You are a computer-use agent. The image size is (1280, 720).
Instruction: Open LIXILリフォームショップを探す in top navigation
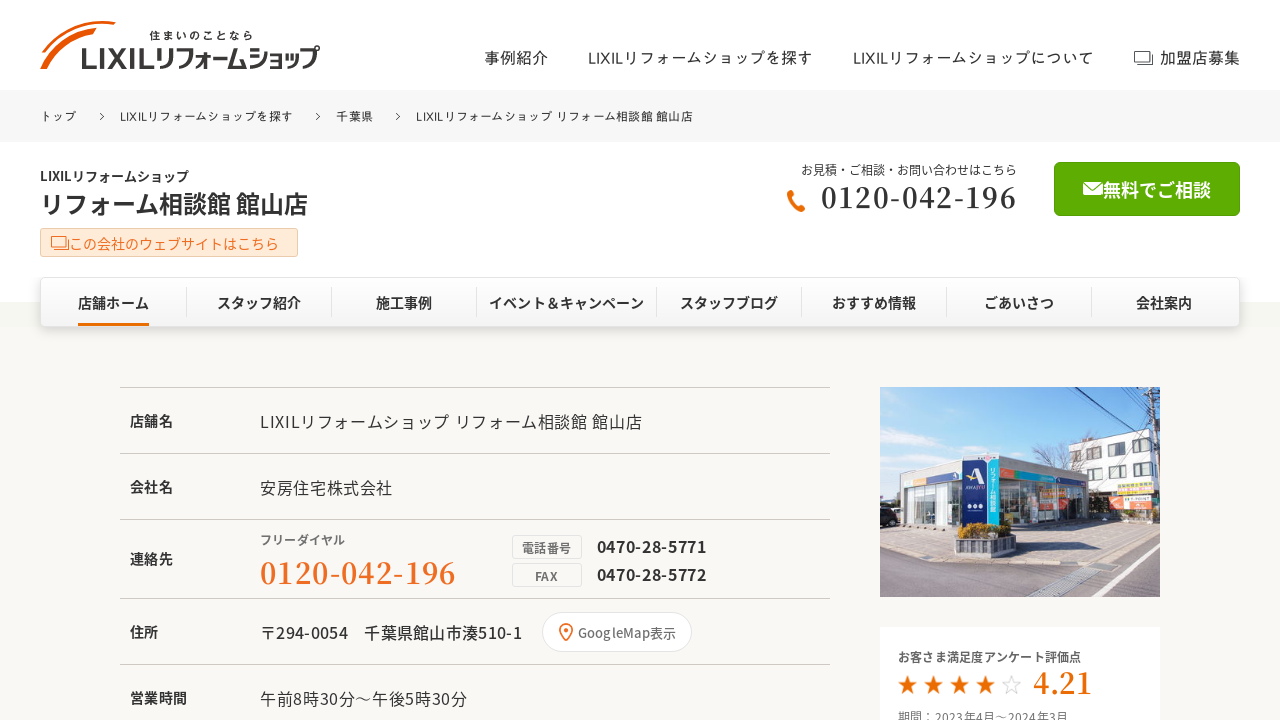pos(700,58)
